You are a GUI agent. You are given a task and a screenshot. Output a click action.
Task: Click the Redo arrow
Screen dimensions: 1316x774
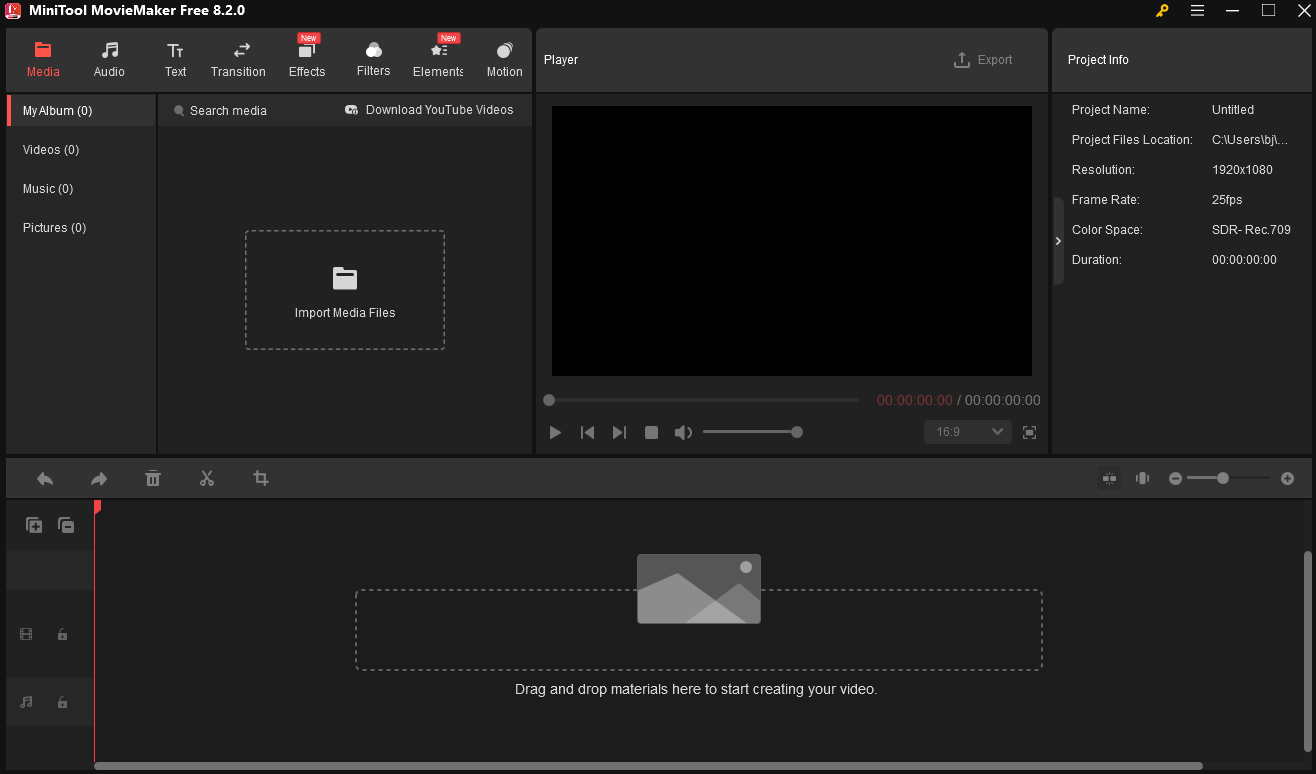tap(99, 479)
